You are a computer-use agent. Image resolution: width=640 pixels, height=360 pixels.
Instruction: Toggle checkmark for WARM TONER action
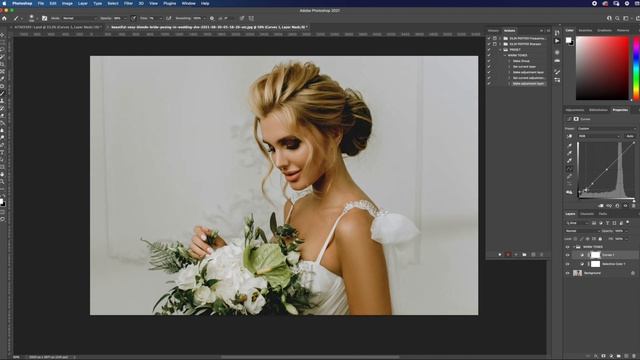[489, 55]
